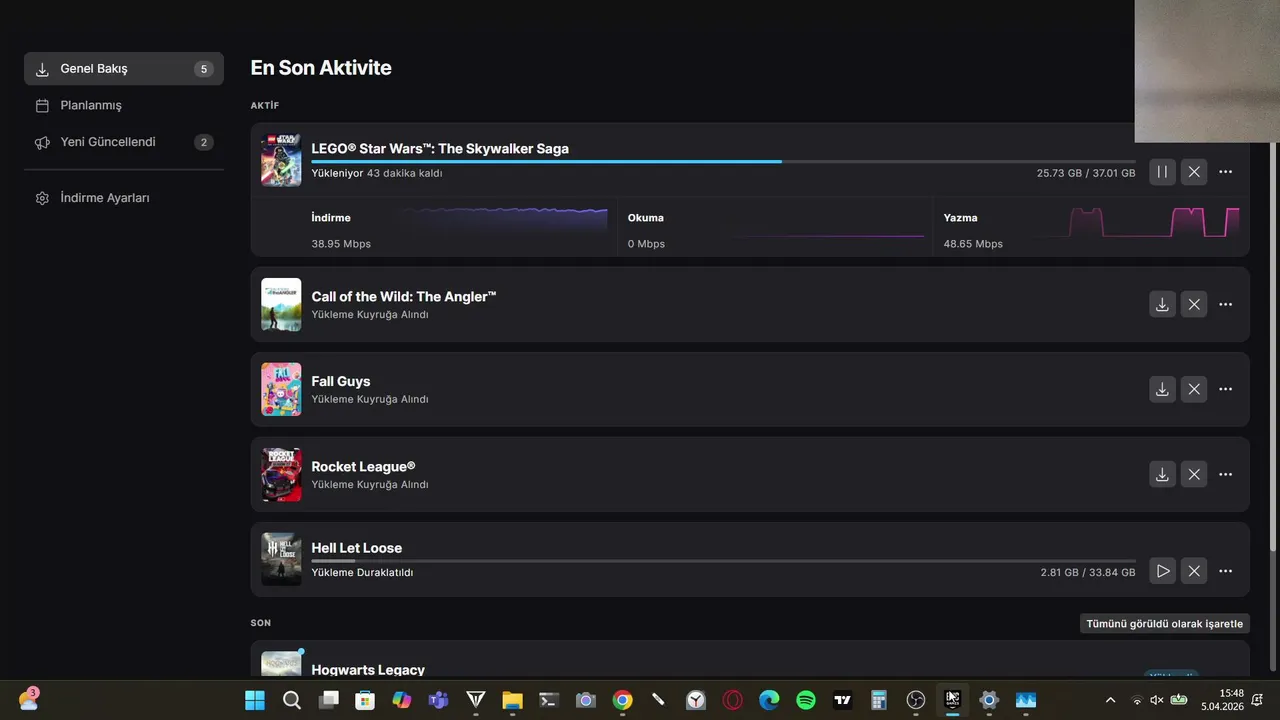Click the LEGO Star Wars cover thumbnail
The image size is (1280, 720).
point(281,160)
